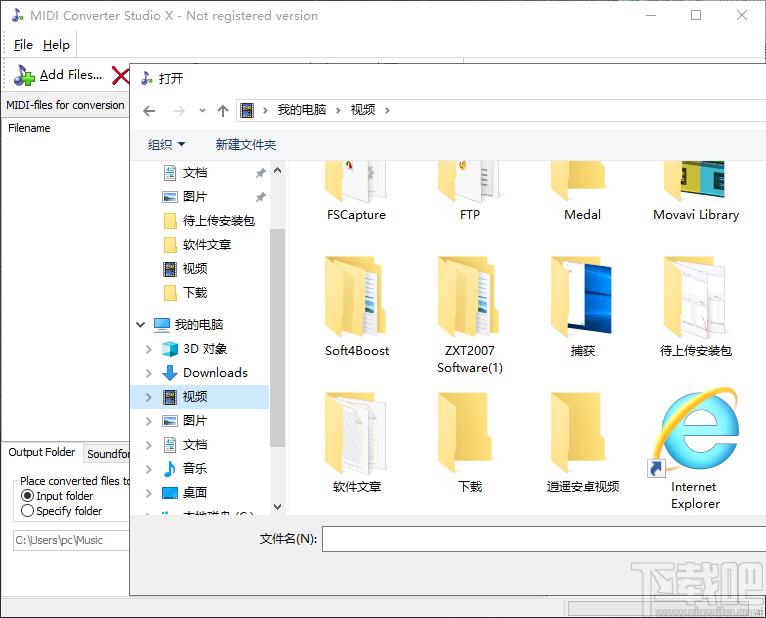
Task: Click the navigation pane scroll up arrow
Action: pyautogui.click(x=277, y=170)
